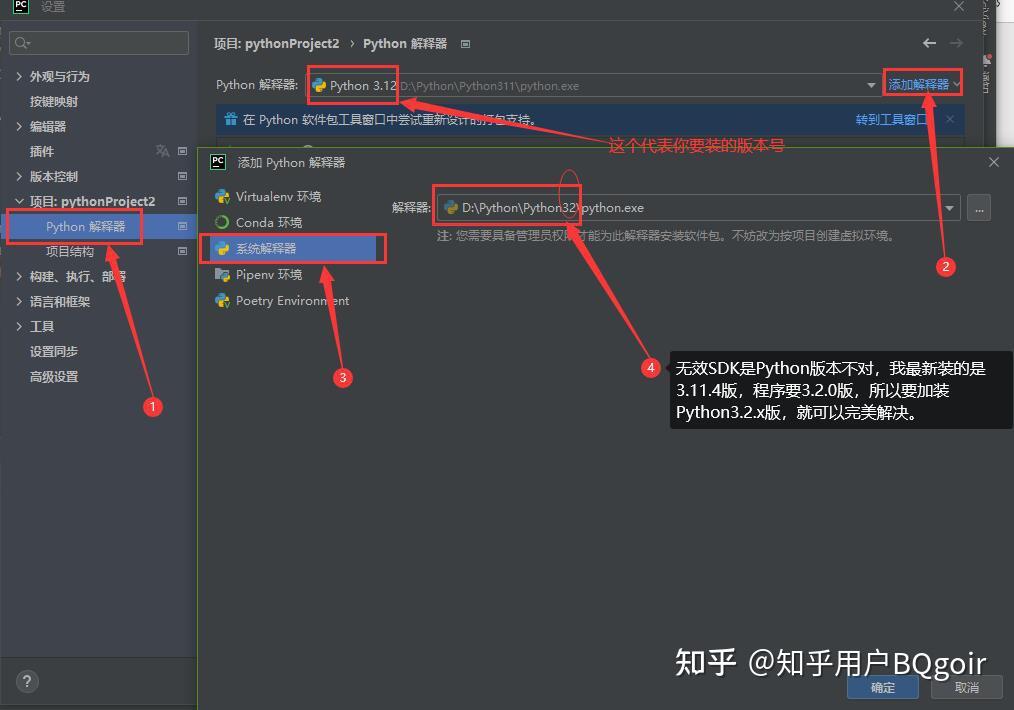Select the Virtualenv 环境 option icon
The height and width of the screenshot is (710, 1014).
point(221,196)
